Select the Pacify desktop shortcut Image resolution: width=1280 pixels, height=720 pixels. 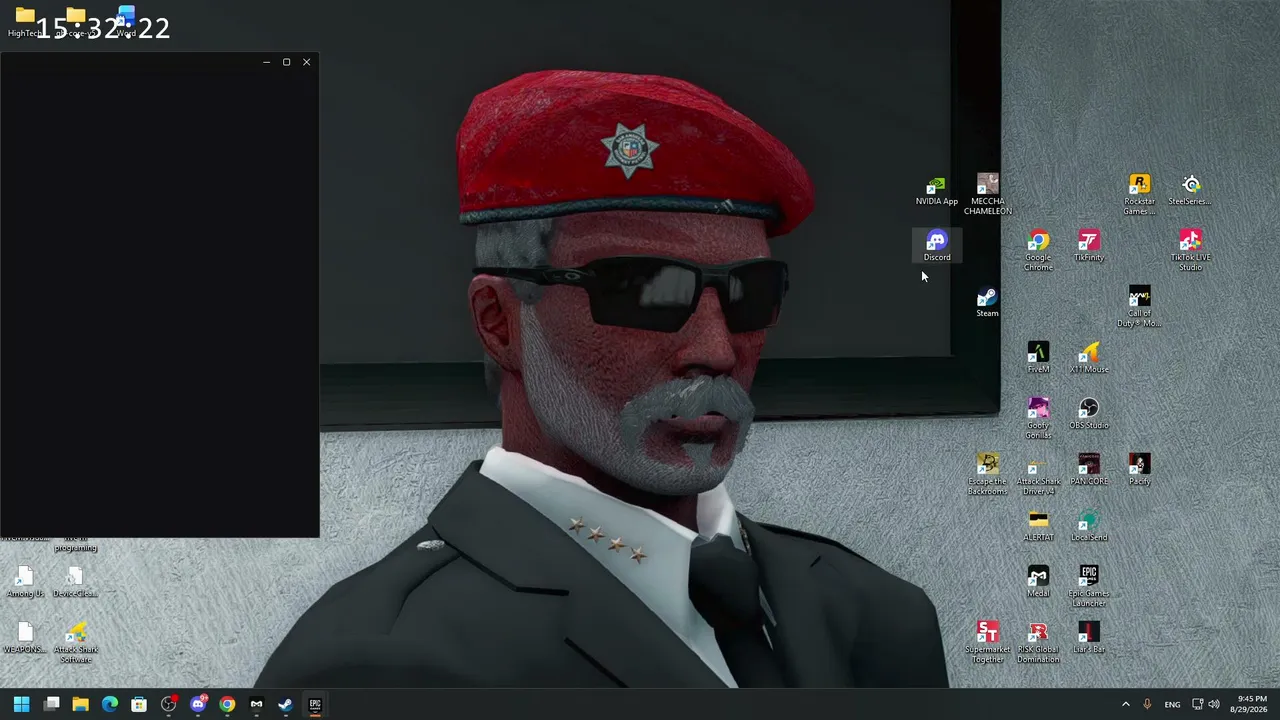1139,470
